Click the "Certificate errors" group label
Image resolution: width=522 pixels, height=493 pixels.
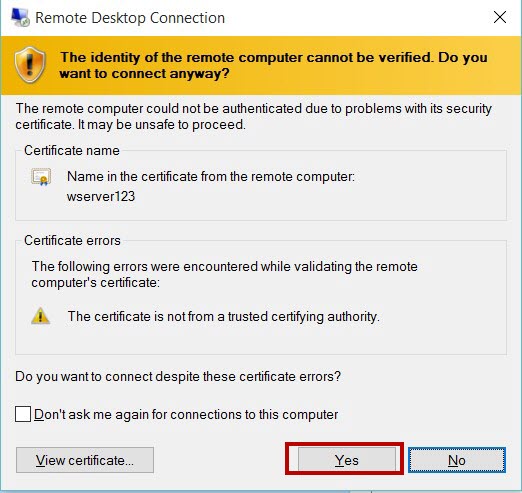72,240
